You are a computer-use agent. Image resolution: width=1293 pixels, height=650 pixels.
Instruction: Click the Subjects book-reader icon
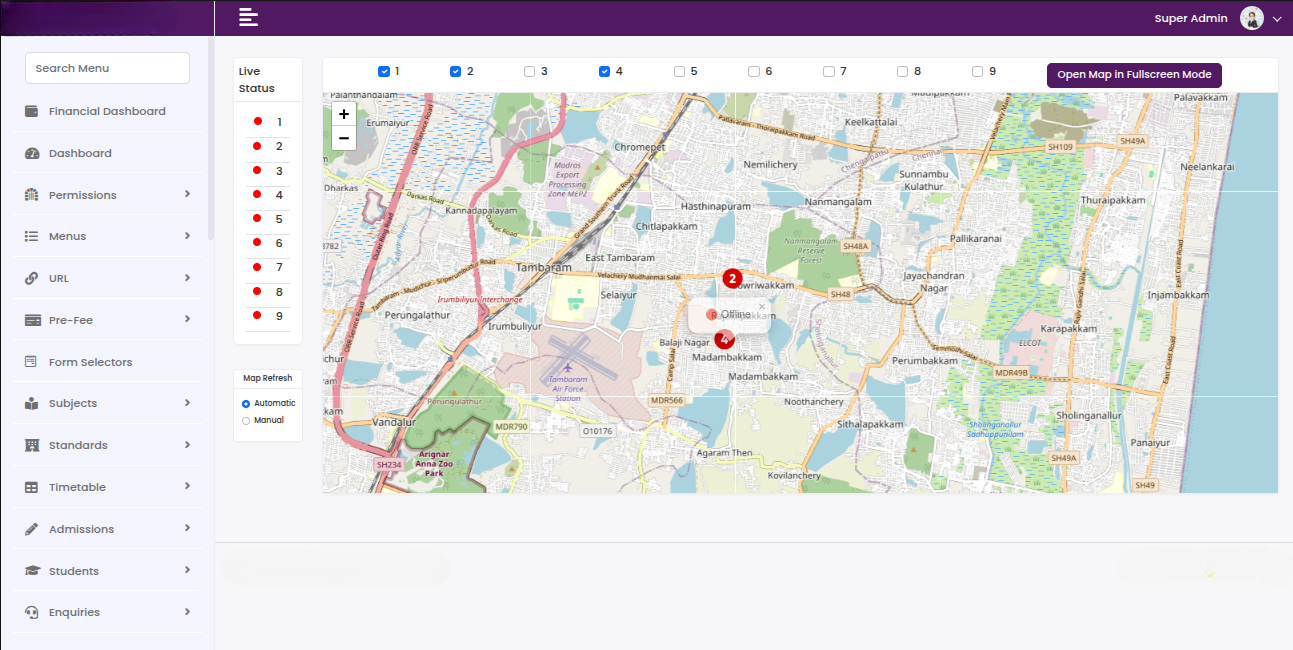[x=31, y=403]
